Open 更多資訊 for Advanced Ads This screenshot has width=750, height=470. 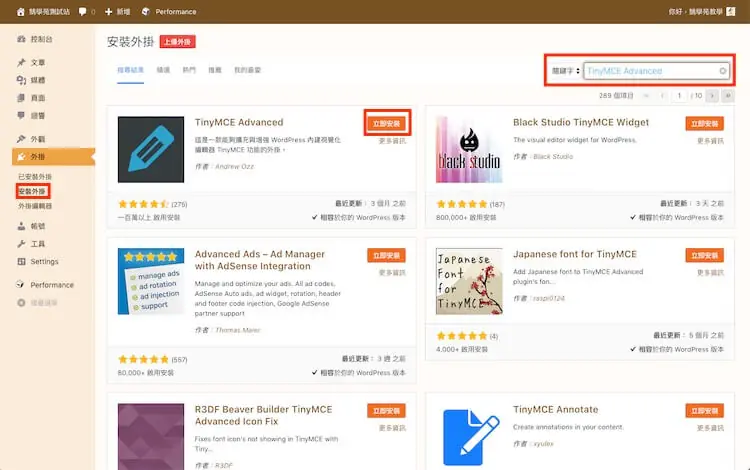coord(392,273)
